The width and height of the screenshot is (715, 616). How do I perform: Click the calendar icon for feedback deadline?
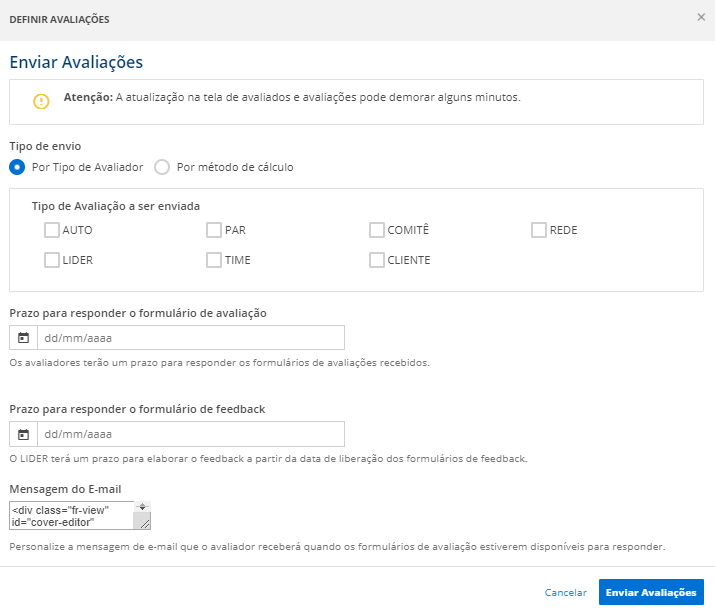(23, 434)
